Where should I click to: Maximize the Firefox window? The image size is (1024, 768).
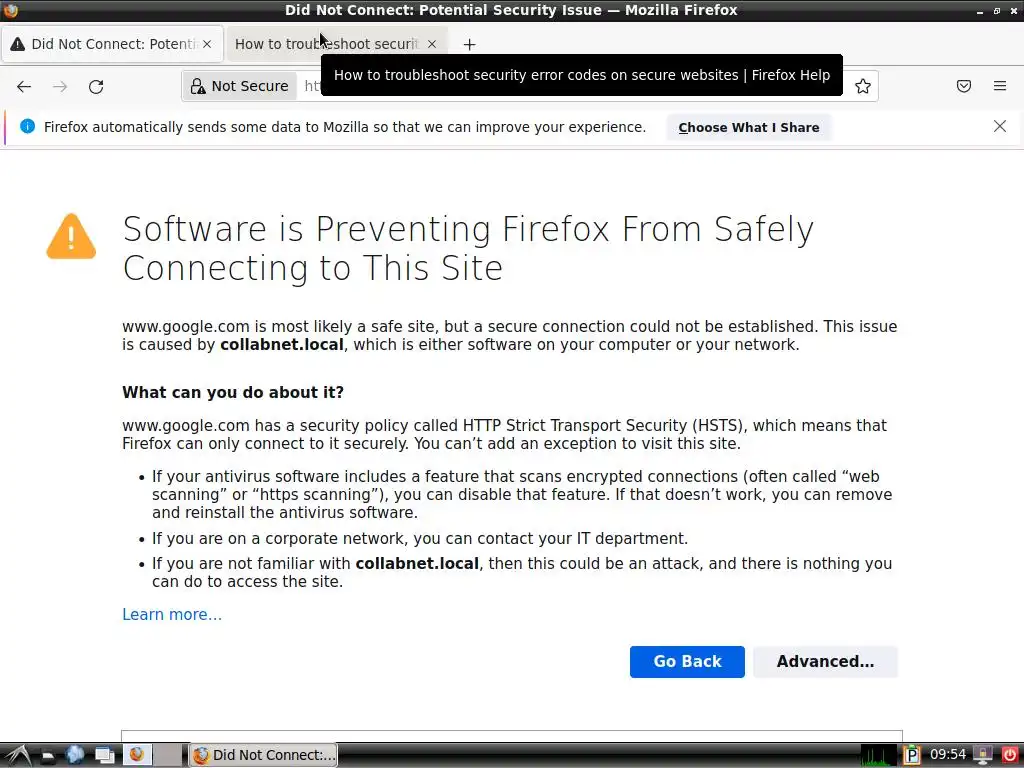point(997,11)
